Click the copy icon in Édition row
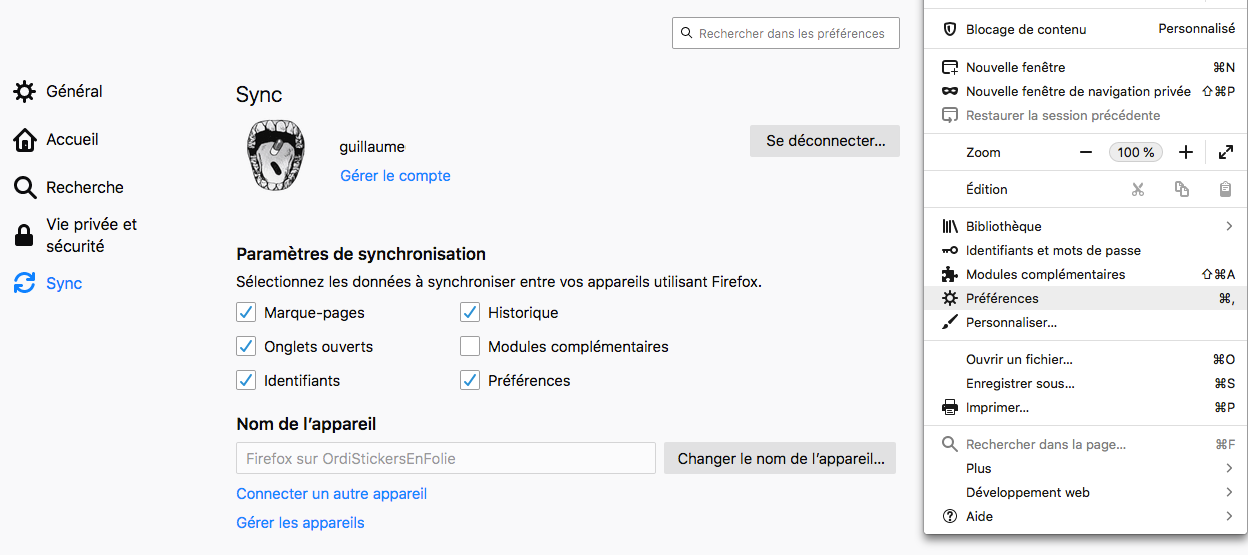Screen dimensions: 1248x555 click(1182, 189)
